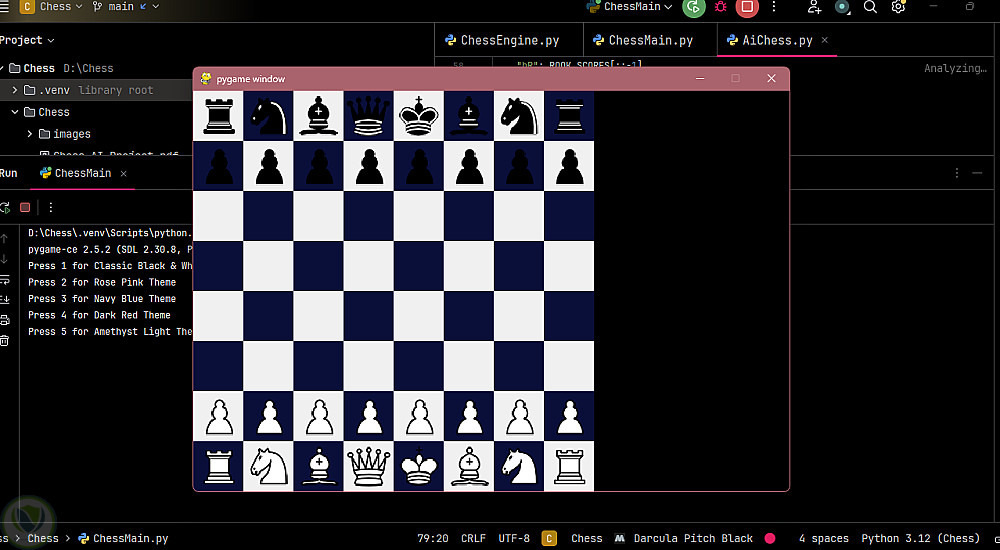Select the black king on the chessboard

point(418,115)
